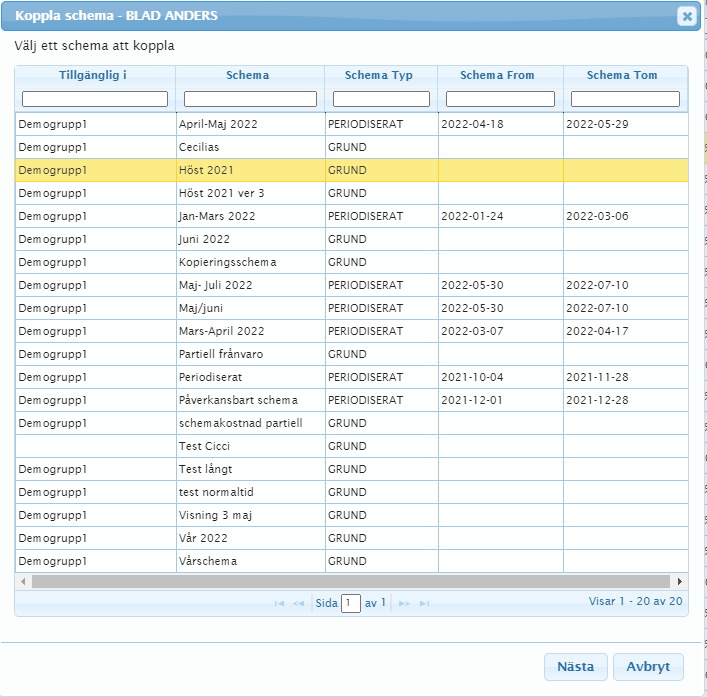
Task: Click the page number input box
Action: 351,603
